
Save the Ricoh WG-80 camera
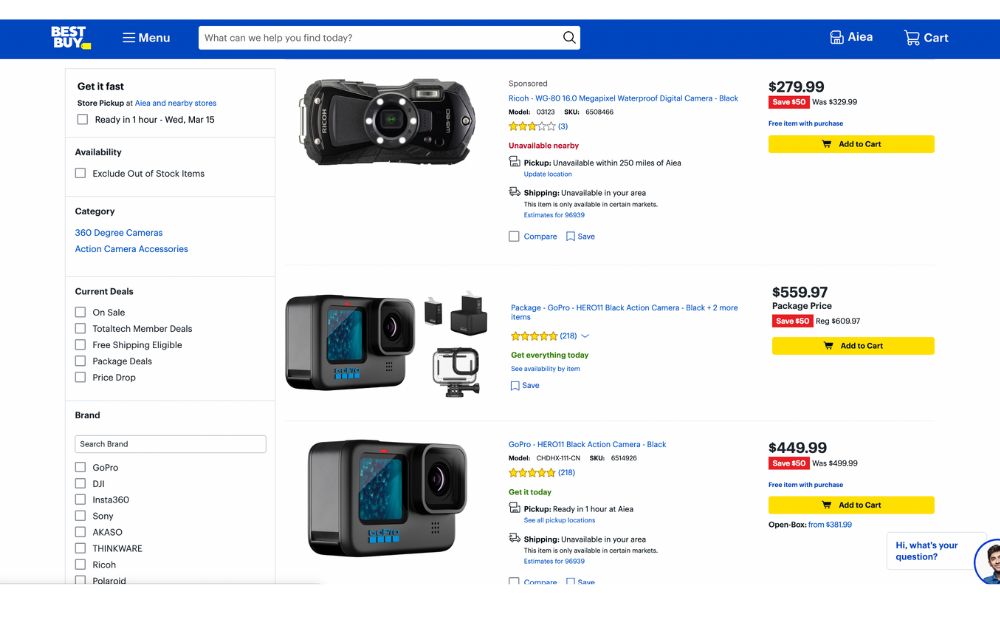pyautogui.click(x=571, y=237)
